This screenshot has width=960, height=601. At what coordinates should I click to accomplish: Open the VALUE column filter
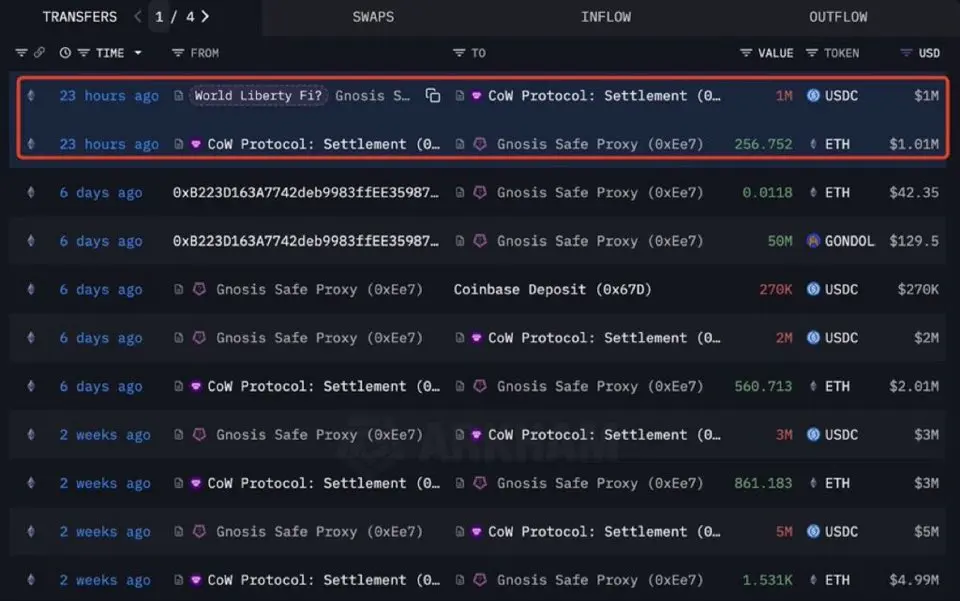click(746, 53)
